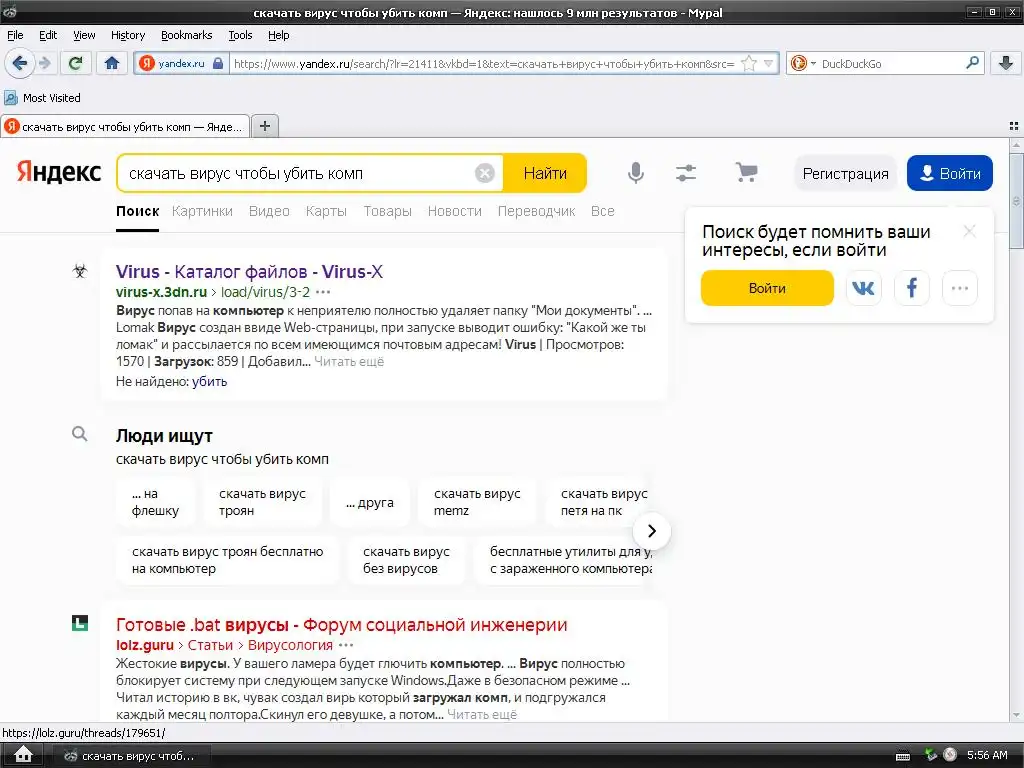This screenshot has width=1024, height=768.
Task: Sign in with Facebook icon
Action: [912, 288]
